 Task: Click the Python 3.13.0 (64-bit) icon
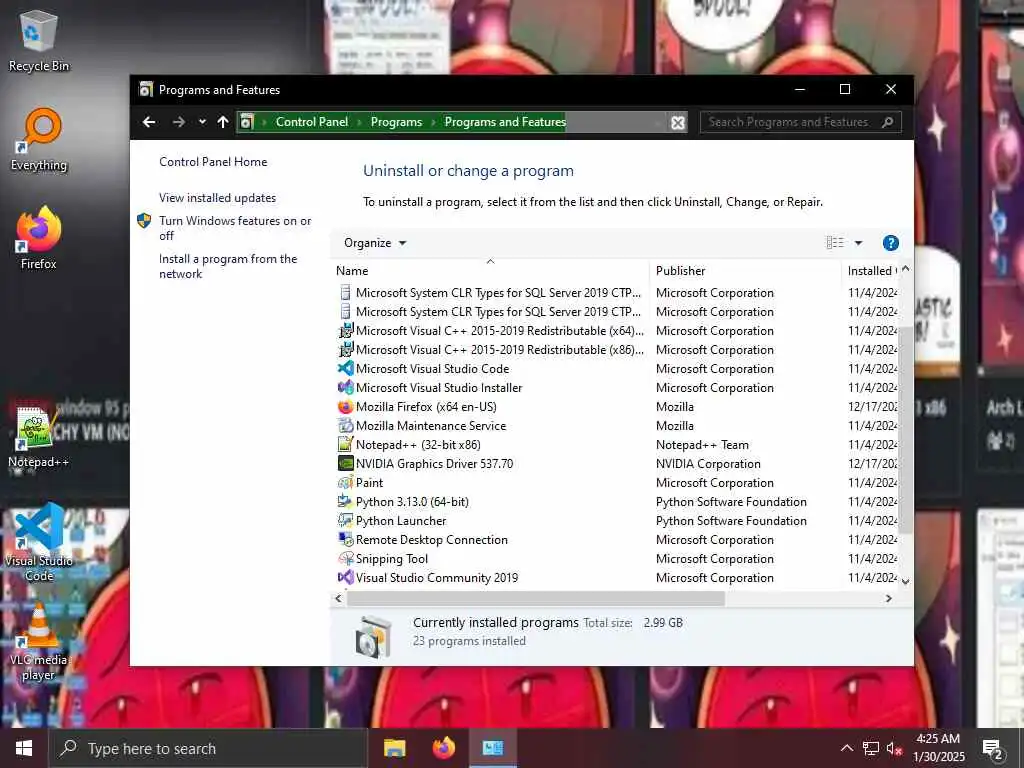[x=345, y=502]
